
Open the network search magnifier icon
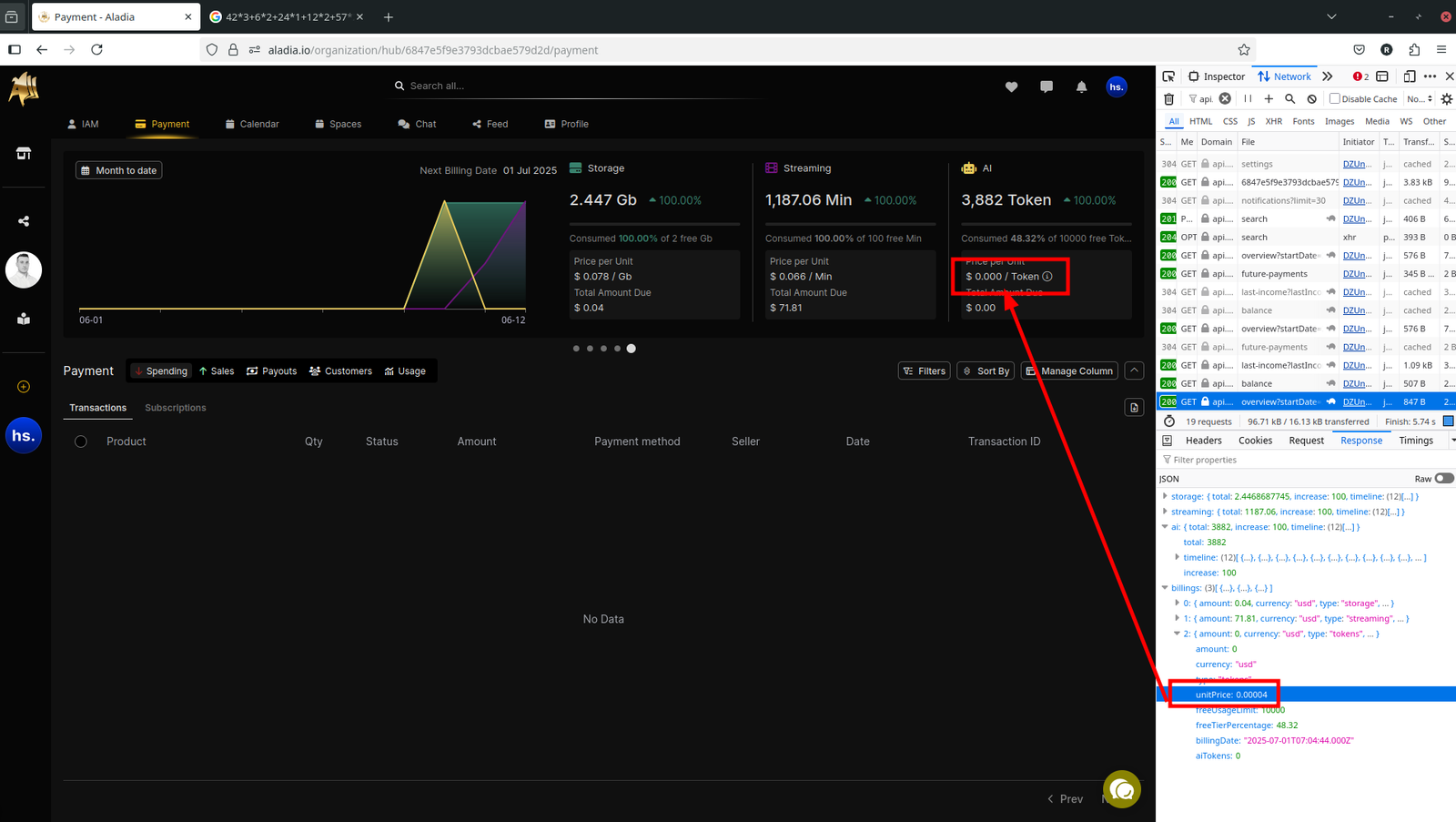[x=1289, y=98]
